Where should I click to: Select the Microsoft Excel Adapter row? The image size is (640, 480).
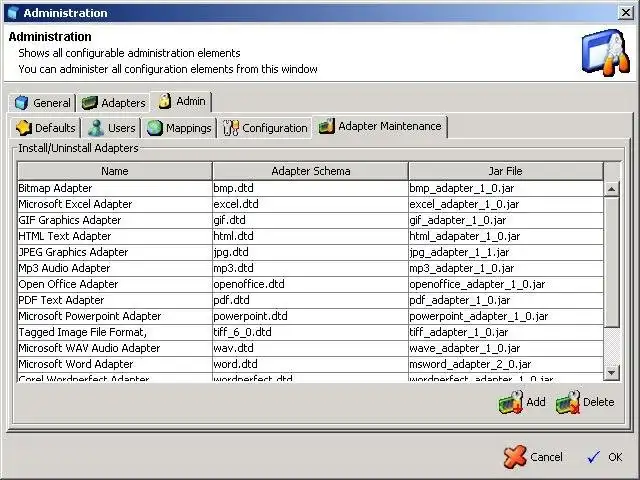(x=310, y=204)
